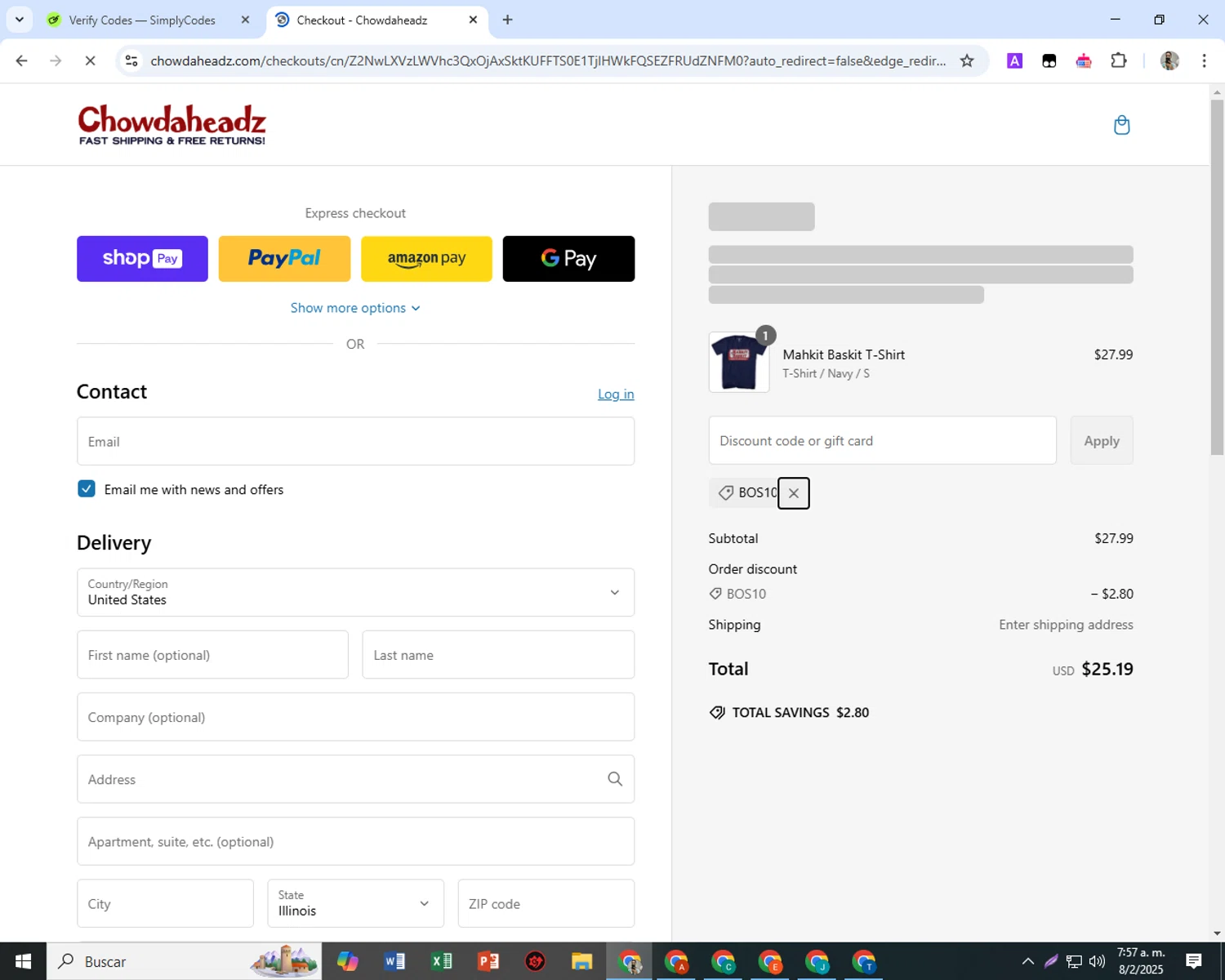Click the dark circular taskbar app icon

pyautogui.click(x=535, y=961)
